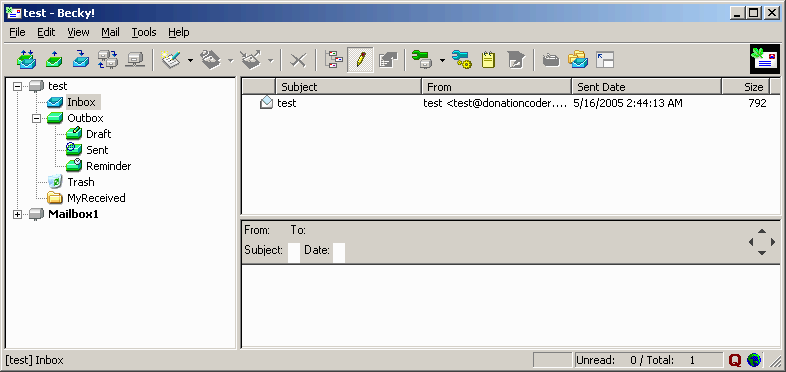The image size is (786, 372).
Task: Toggle thread view tree icon
Action: (334, 60)
